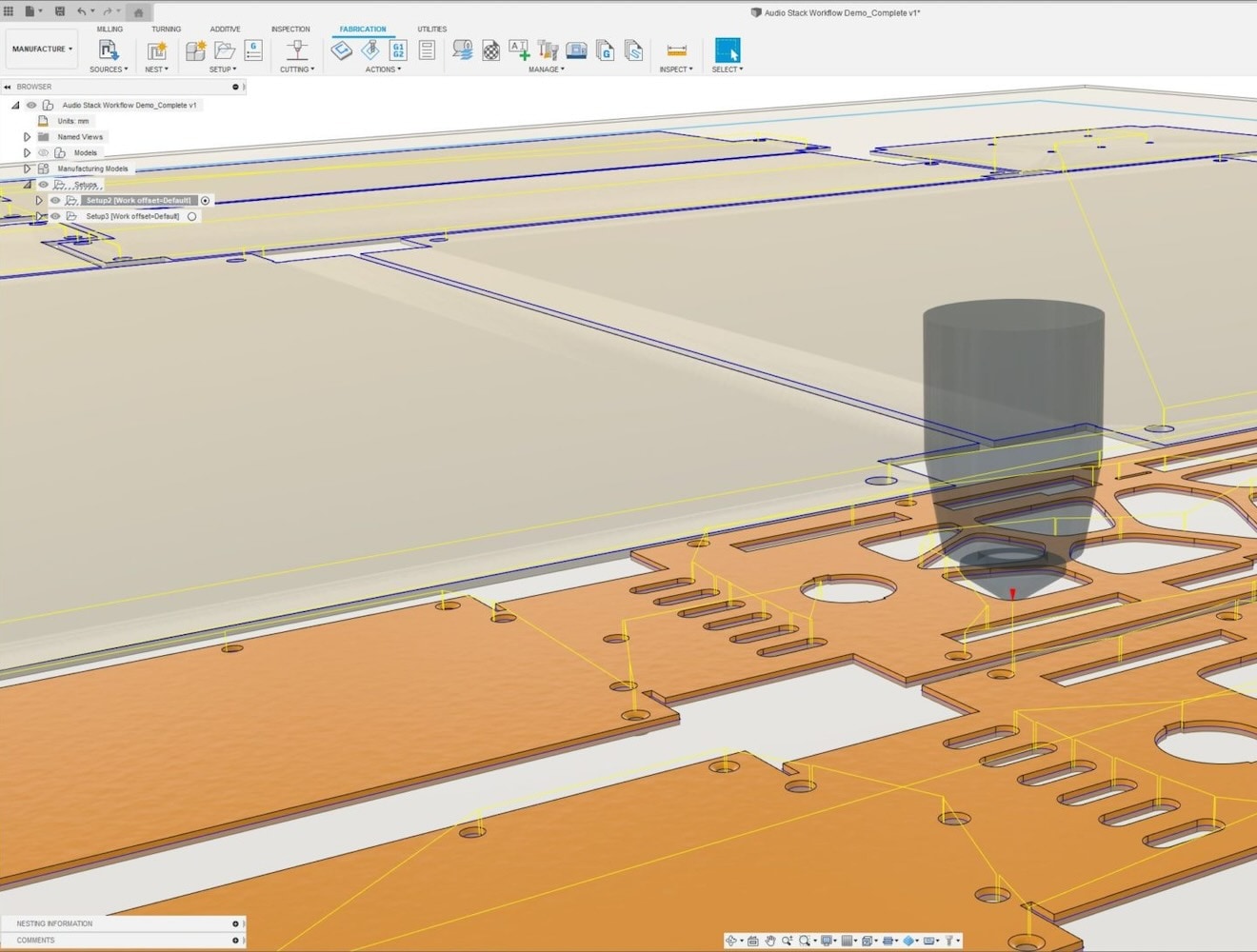Screen dimensions: 1257x952
Task: Click the Pan icon in the navigation bar
Action: tap(769, 941)
